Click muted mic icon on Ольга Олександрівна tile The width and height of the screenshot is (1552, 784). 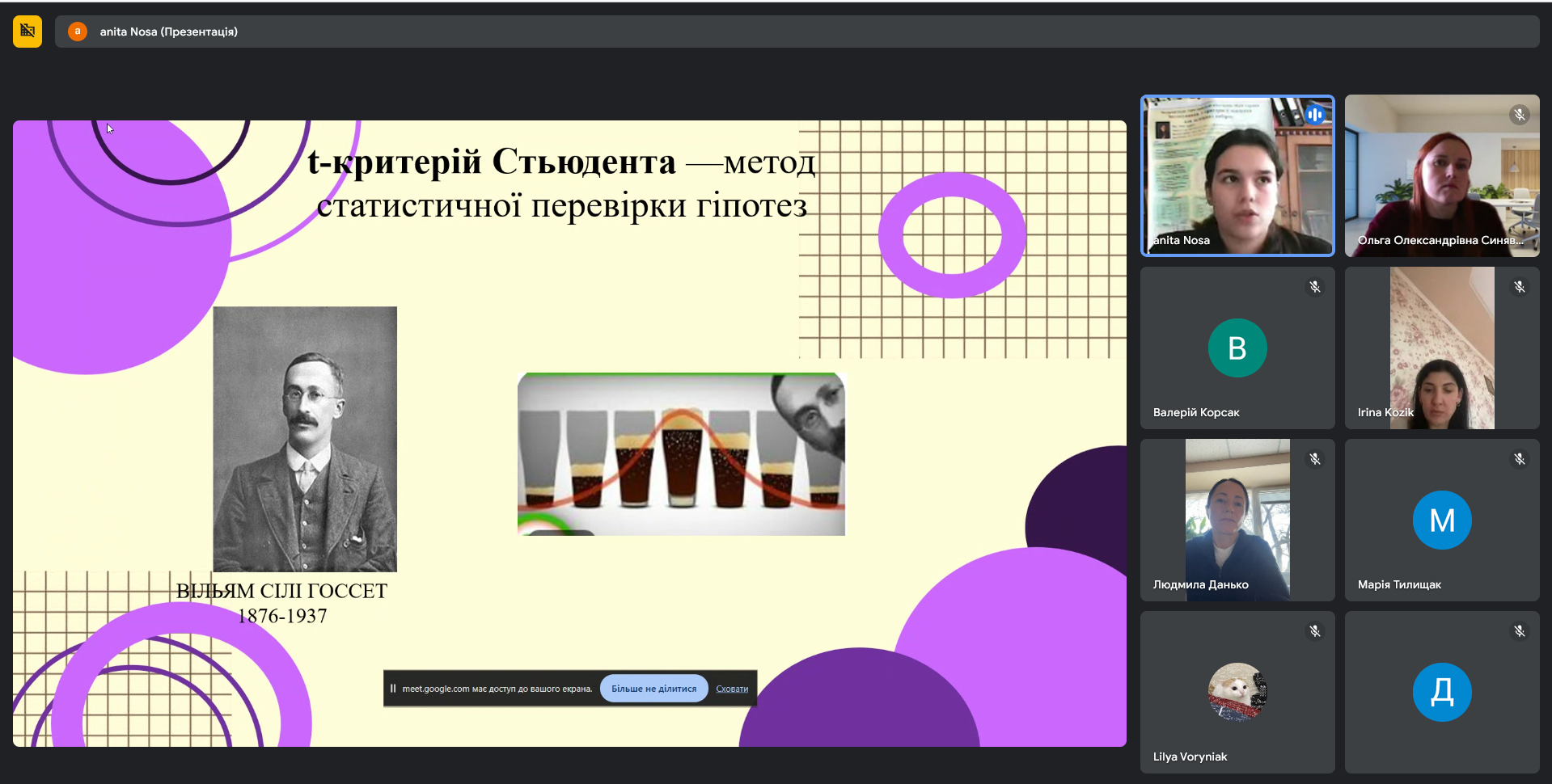[x=1520, y=115]
